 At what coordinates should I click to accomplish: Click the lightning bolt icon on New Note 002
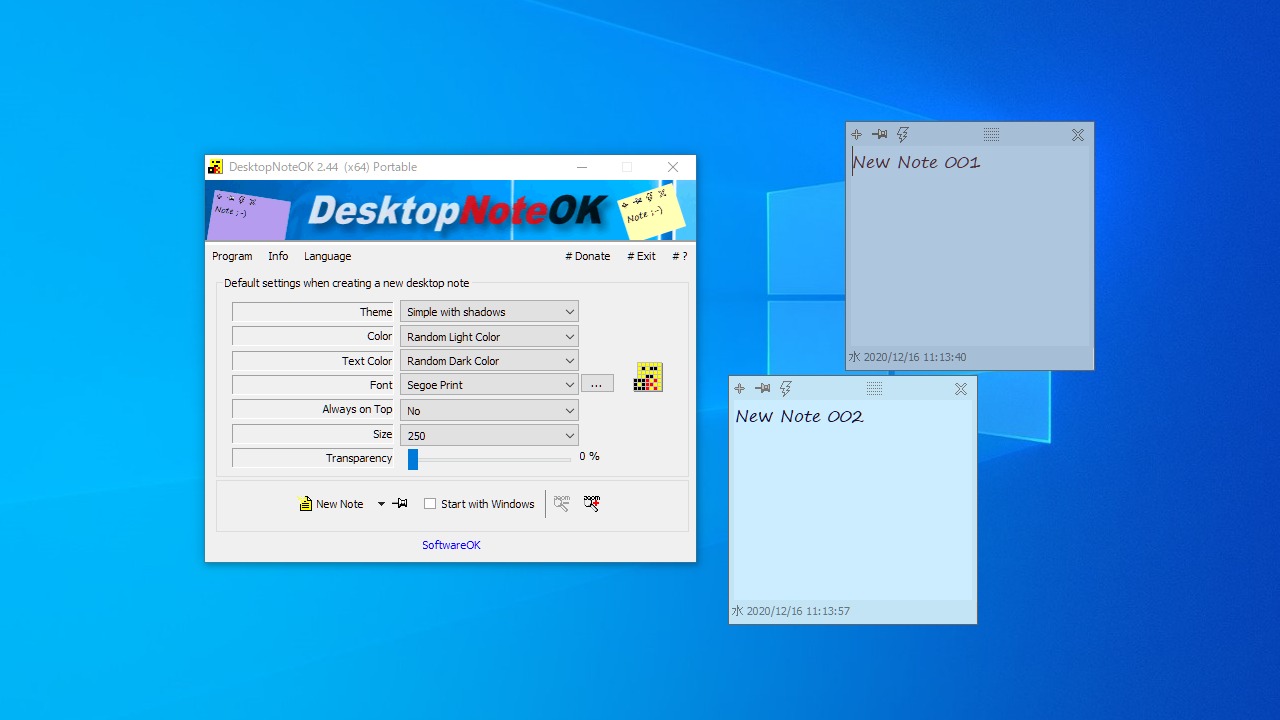[786, 389]
